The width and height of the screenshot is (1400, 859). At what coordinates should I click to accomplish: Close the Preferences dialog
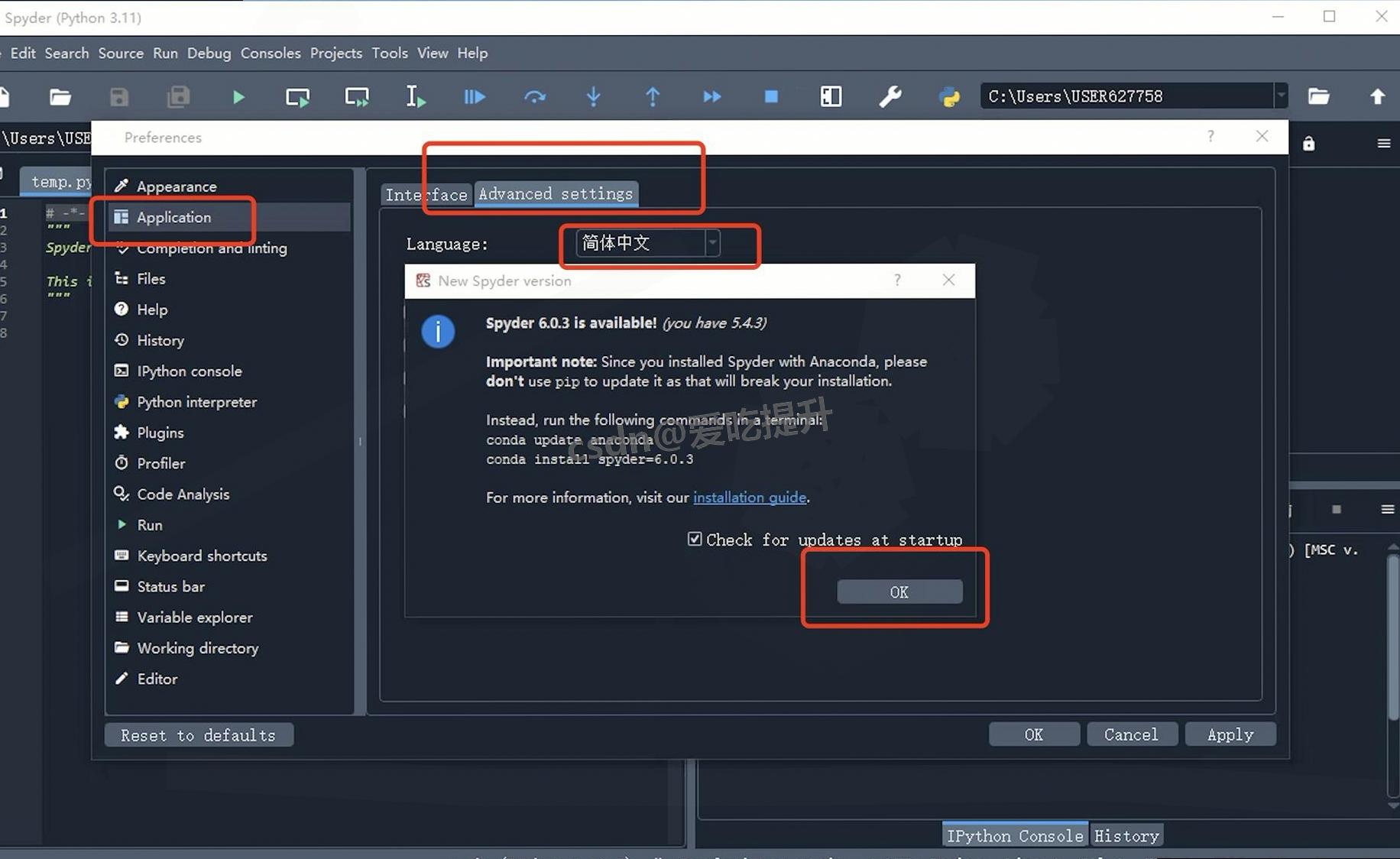[1262, 136]
